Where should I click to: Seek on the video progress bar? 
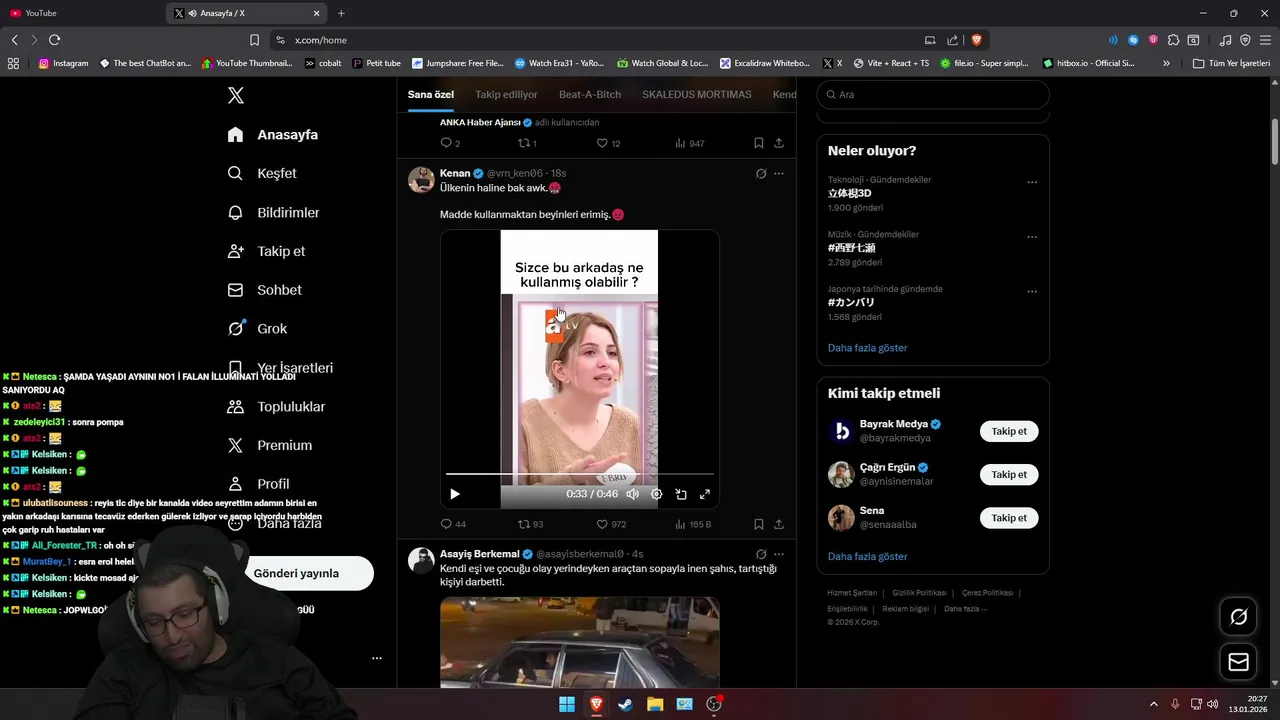(580, 474)
